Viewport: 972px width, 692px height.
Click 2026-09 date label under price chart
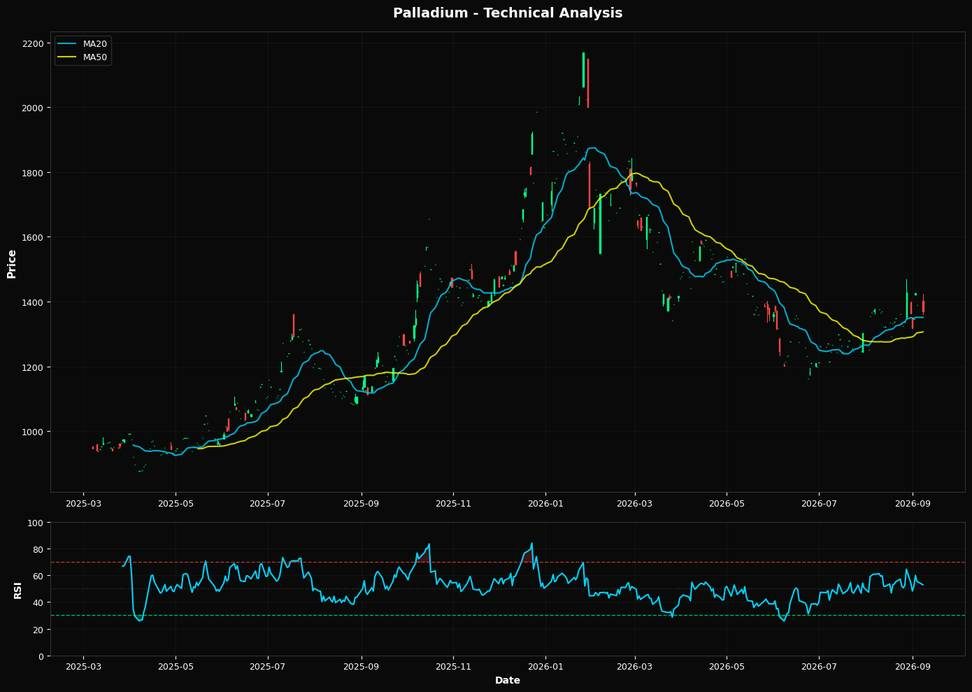(x=912, y=503)
